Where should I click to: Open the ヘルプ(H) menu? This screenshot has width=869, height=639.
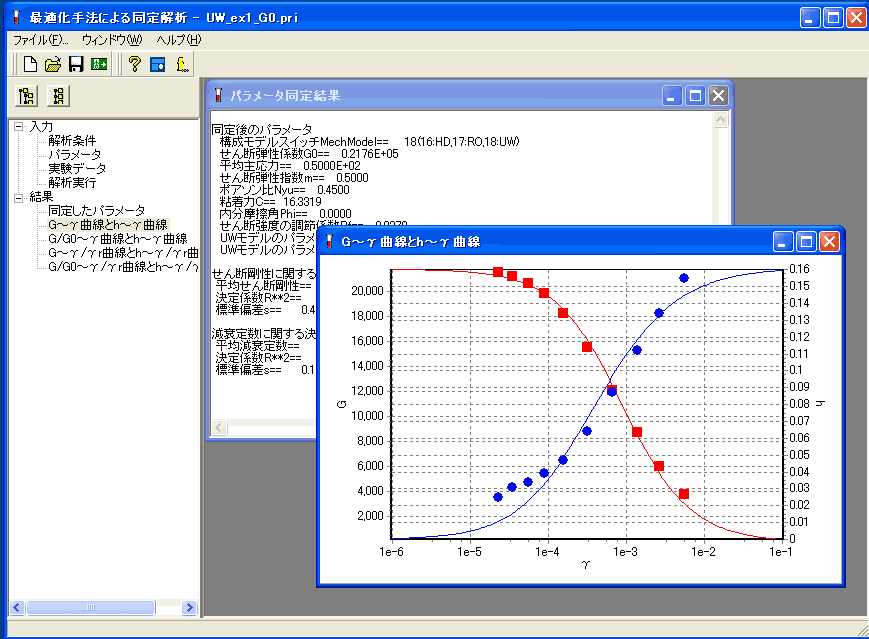(x=178, y=40)
